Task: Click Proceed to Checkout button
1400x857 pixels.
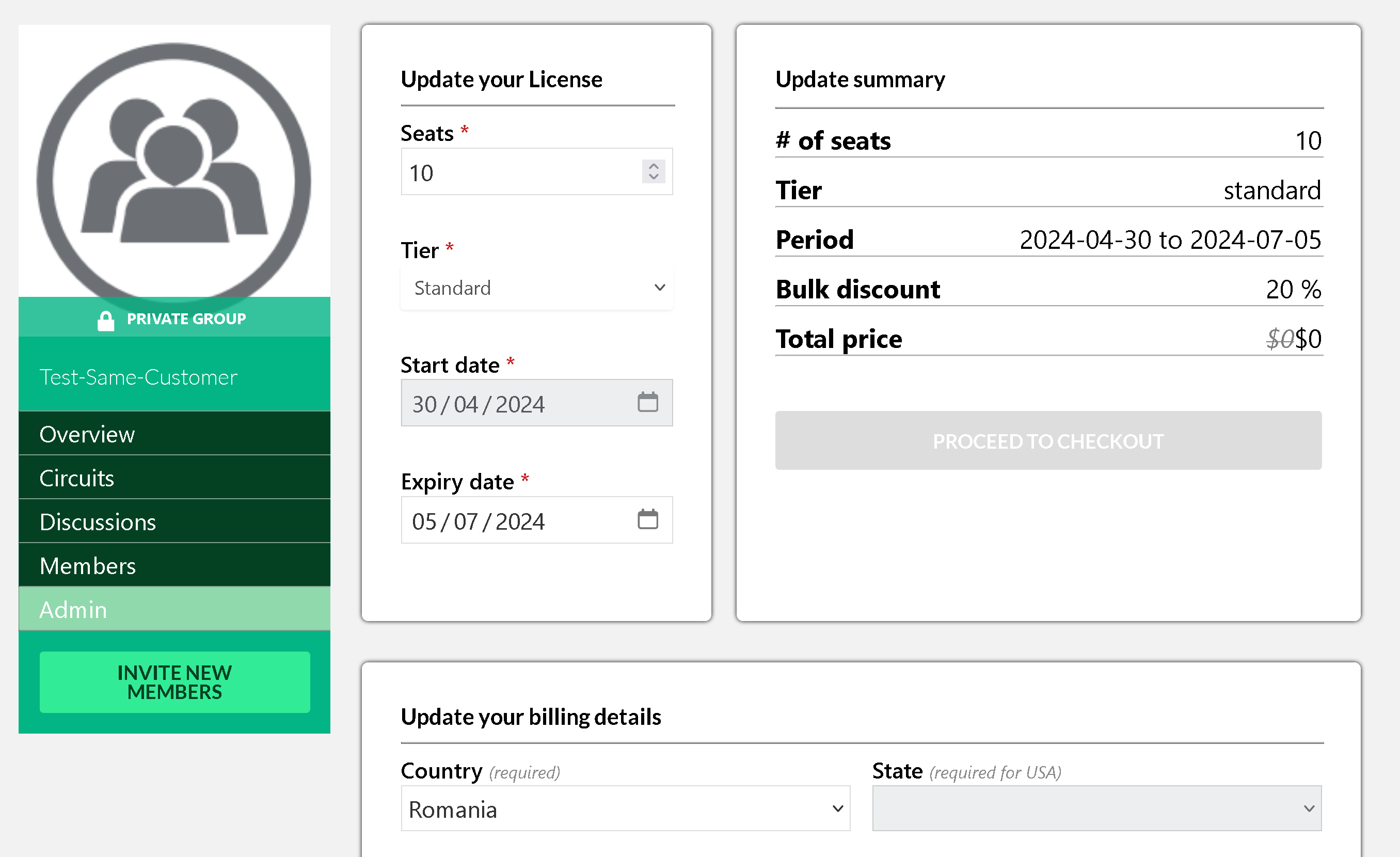Action: pyautogui.click(x=1048, y=440)
